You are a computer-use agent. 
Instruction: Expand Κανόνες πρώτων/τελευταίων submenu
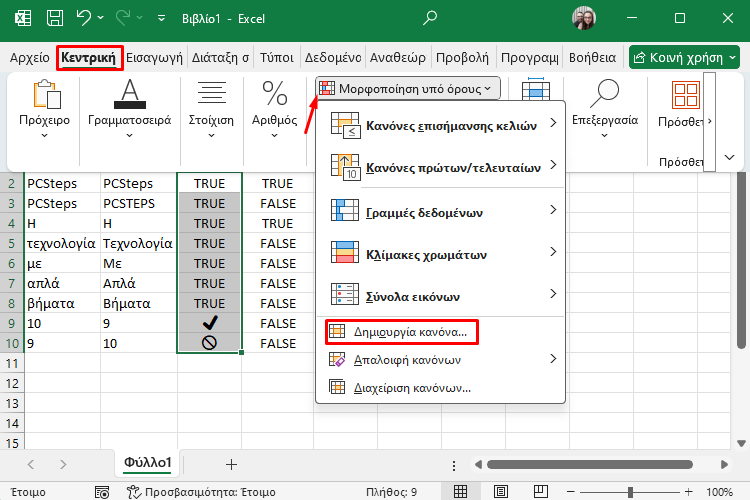441,167
